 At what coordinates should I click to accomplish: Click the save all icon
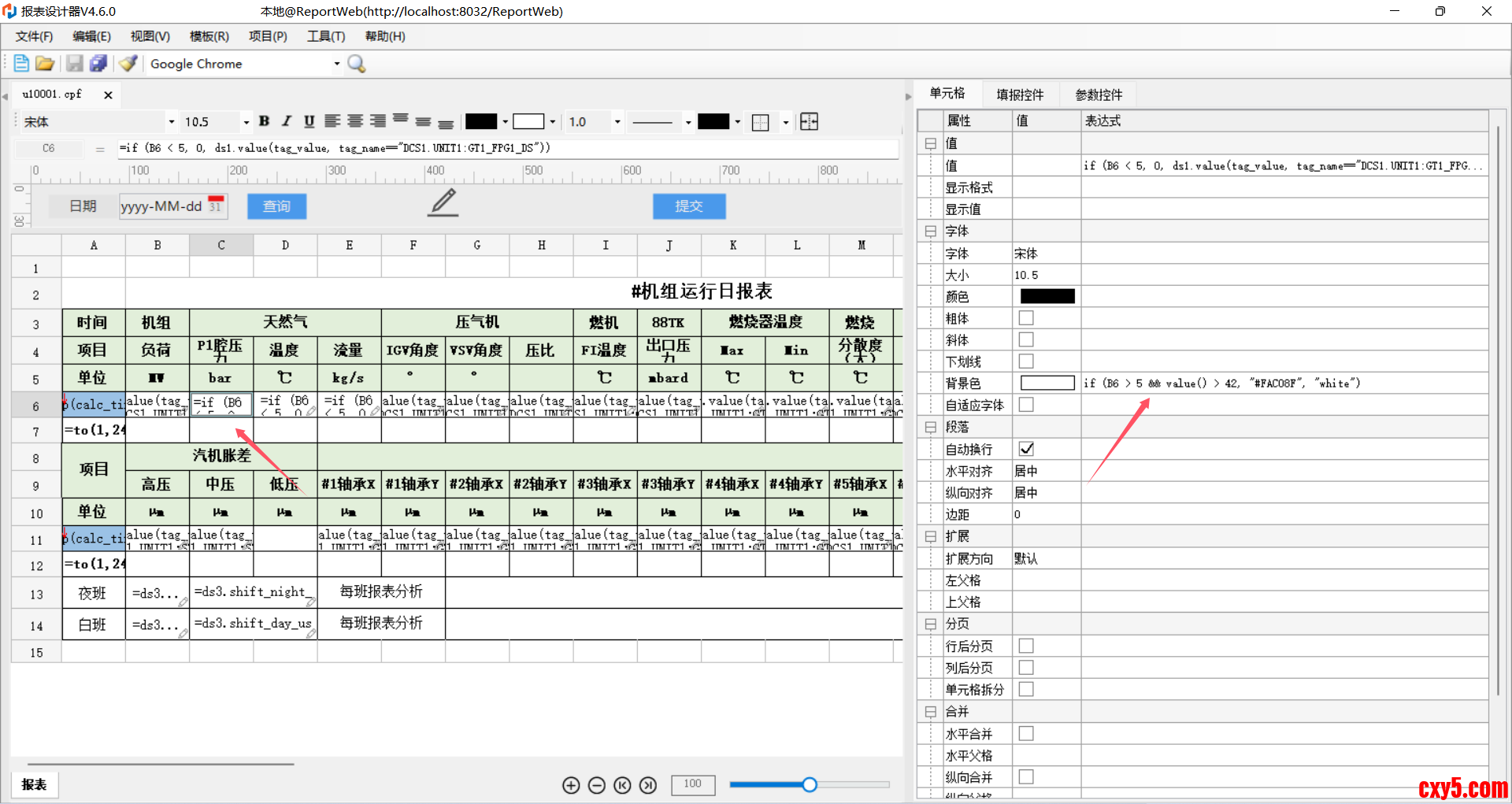tap(98, 64)
